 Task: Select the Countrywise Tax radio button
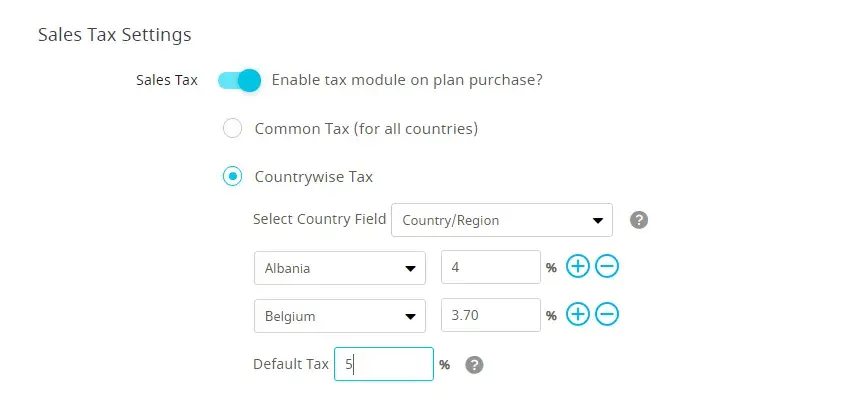coord(232,177)
